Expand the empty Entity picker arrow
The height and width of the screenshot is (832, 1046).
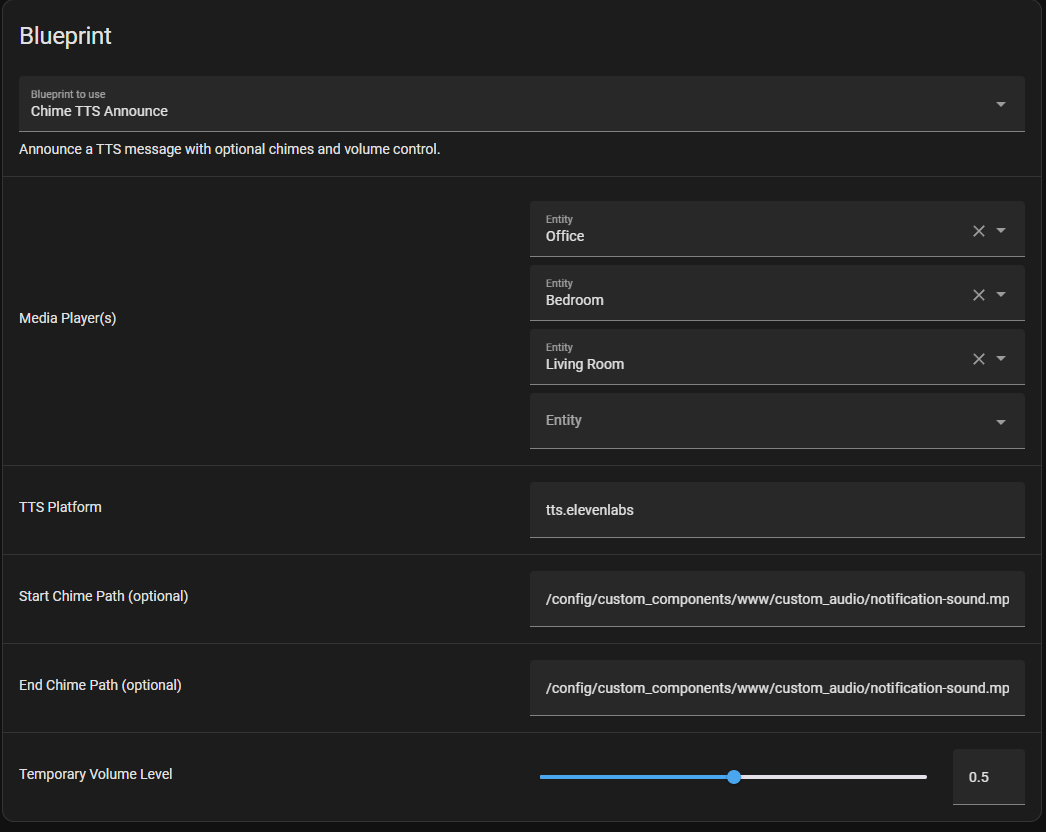(x=1001, y=422)
